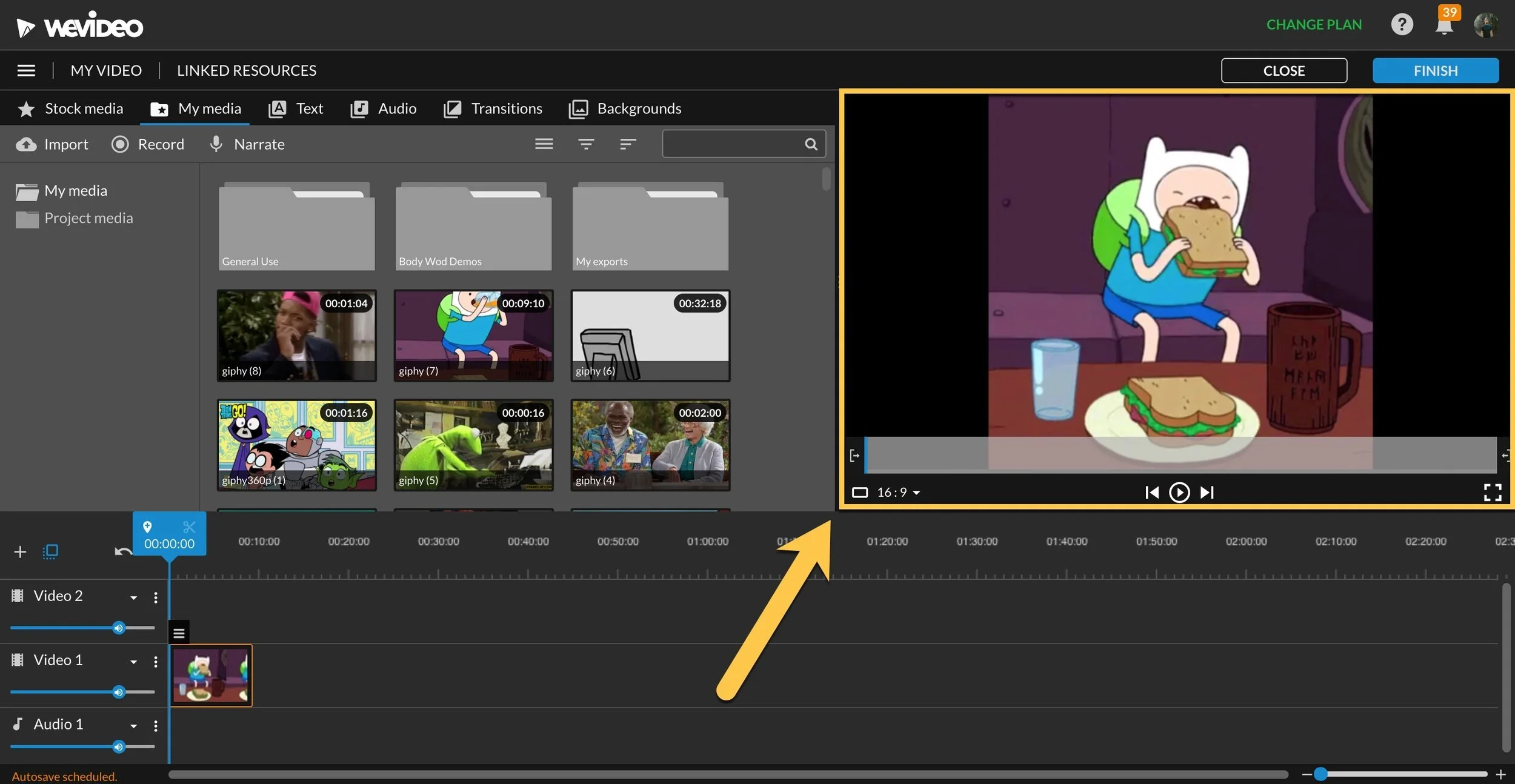Play the preview video
The width and height of the screenshot is (1515, 784).
[1179, 492]
